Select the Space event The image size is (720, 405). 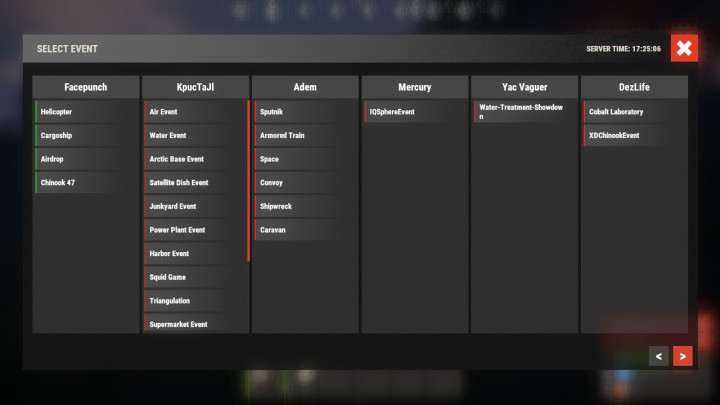click(305, 159)
